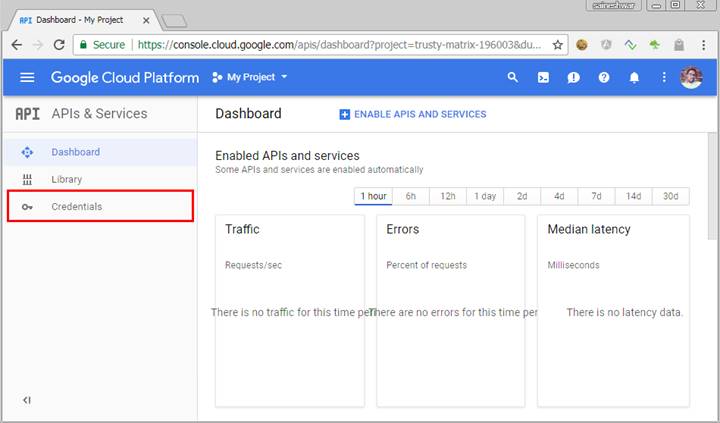Image resolution: width=720 pixels, height=423 pixels.
Task: Click the 'Enabled APIs and services' heading
Action: pyautogui.click(x=287, y=156)
